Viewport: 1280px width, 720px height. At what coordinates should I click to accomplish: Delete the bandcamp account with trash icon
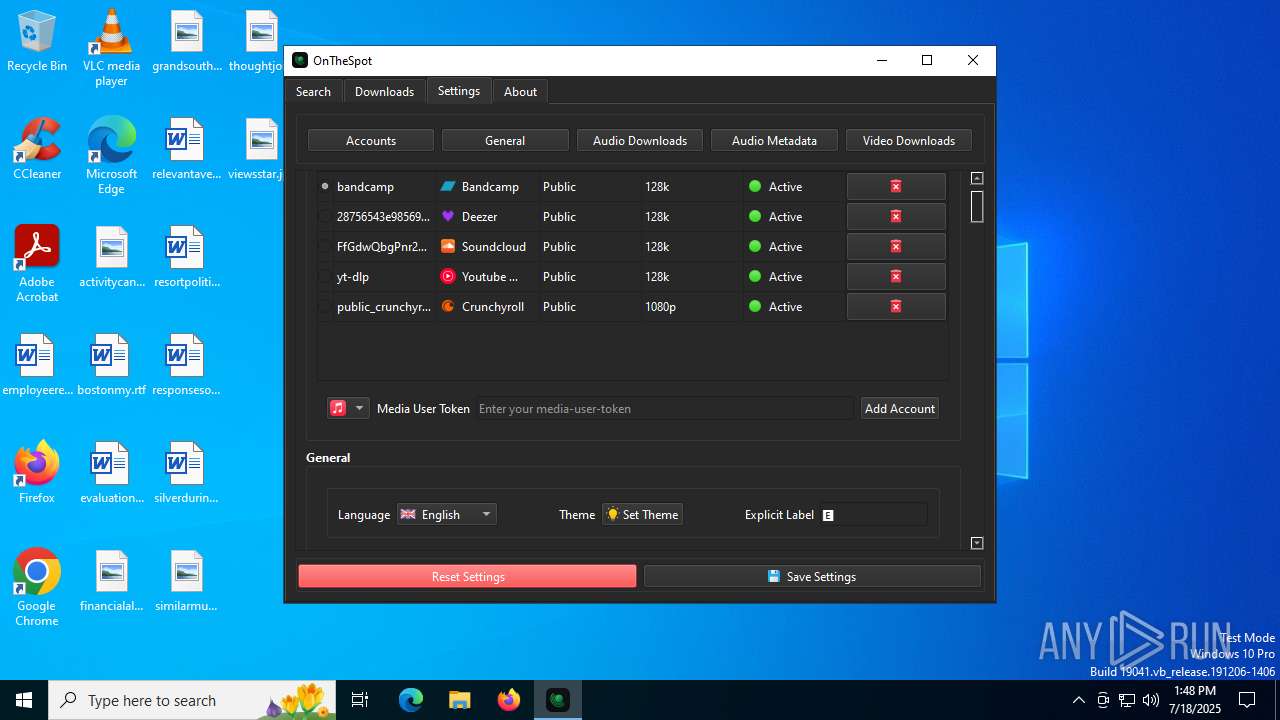[896, 186]
